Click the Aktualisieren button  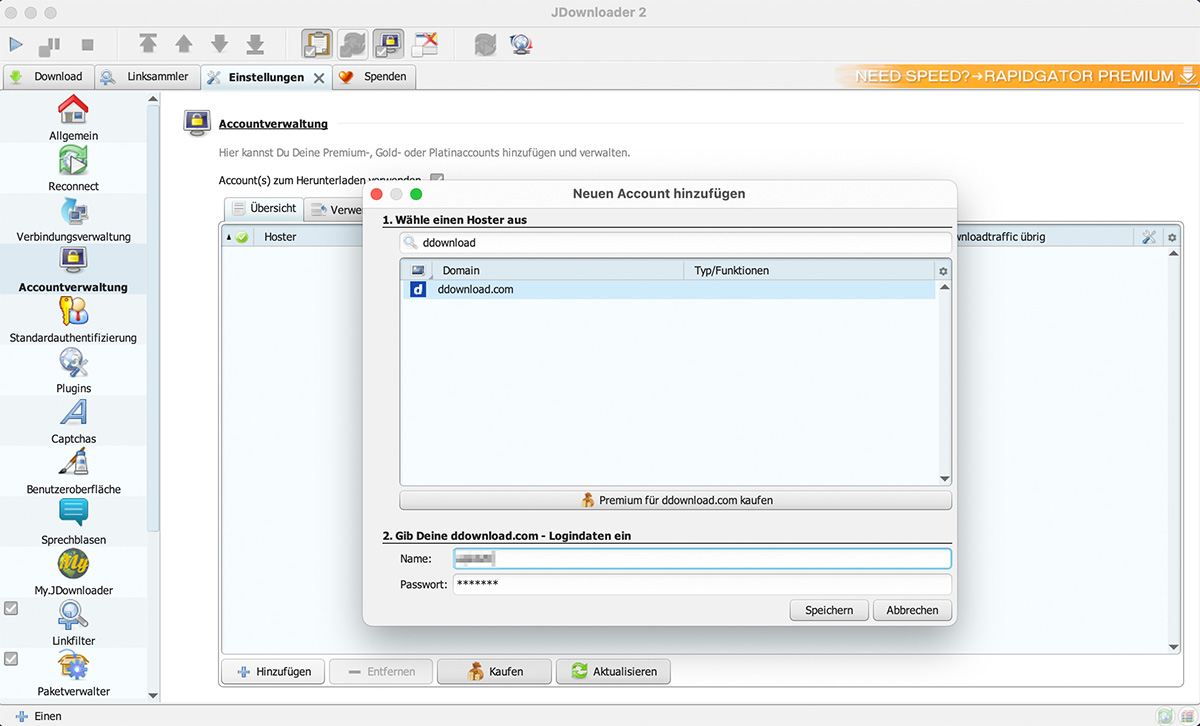(613, 672)
